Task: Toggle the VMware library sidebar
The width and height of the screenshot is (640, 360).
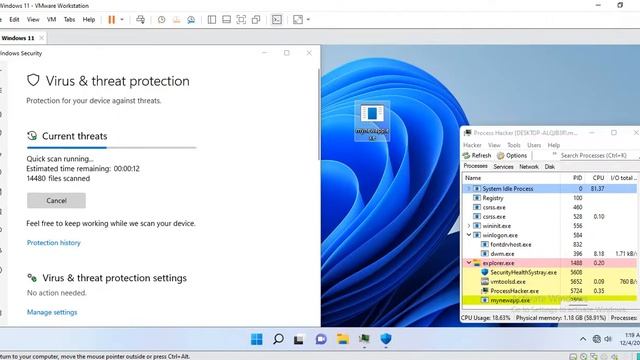Action: click(x=212, y=20)
